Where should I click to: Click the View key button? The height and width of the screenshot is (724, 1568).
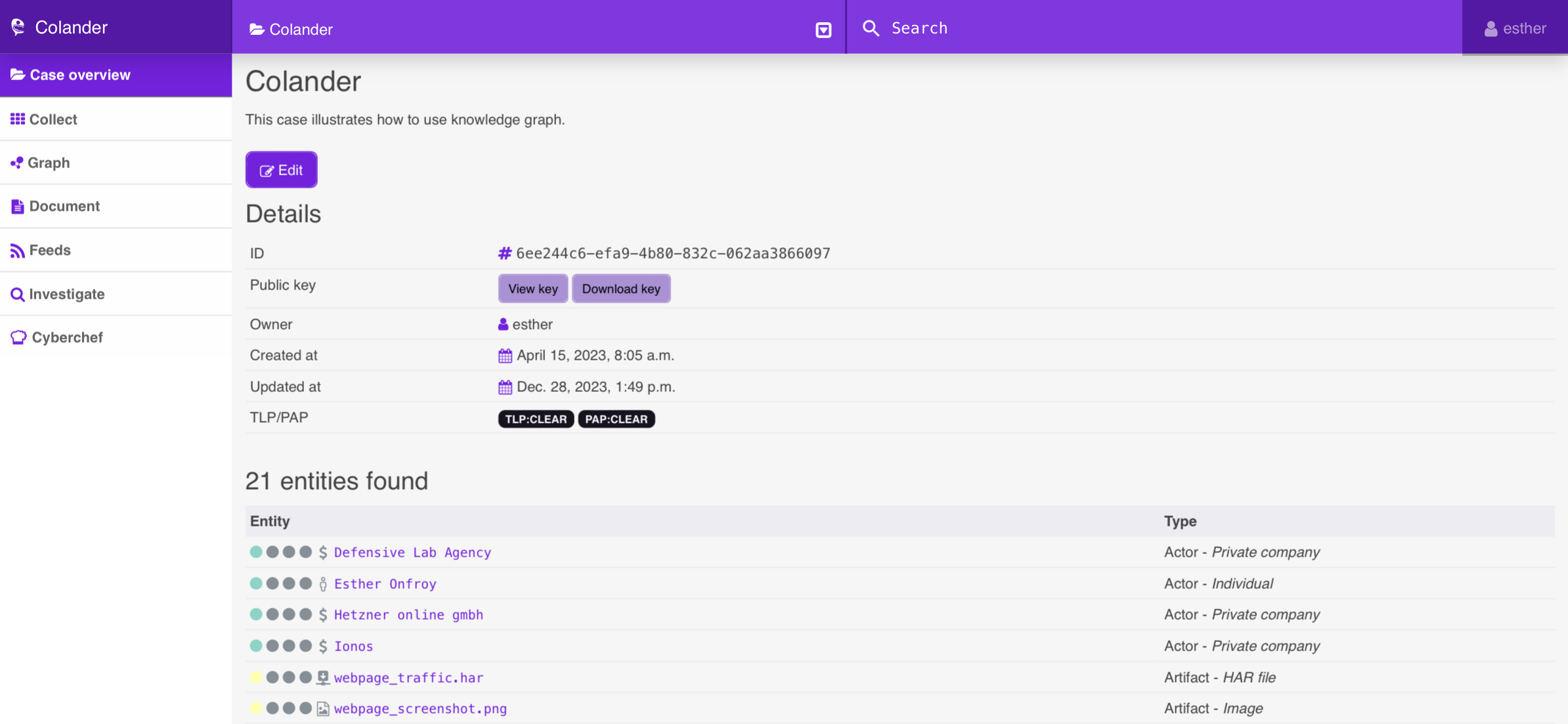tap(533, 289)
